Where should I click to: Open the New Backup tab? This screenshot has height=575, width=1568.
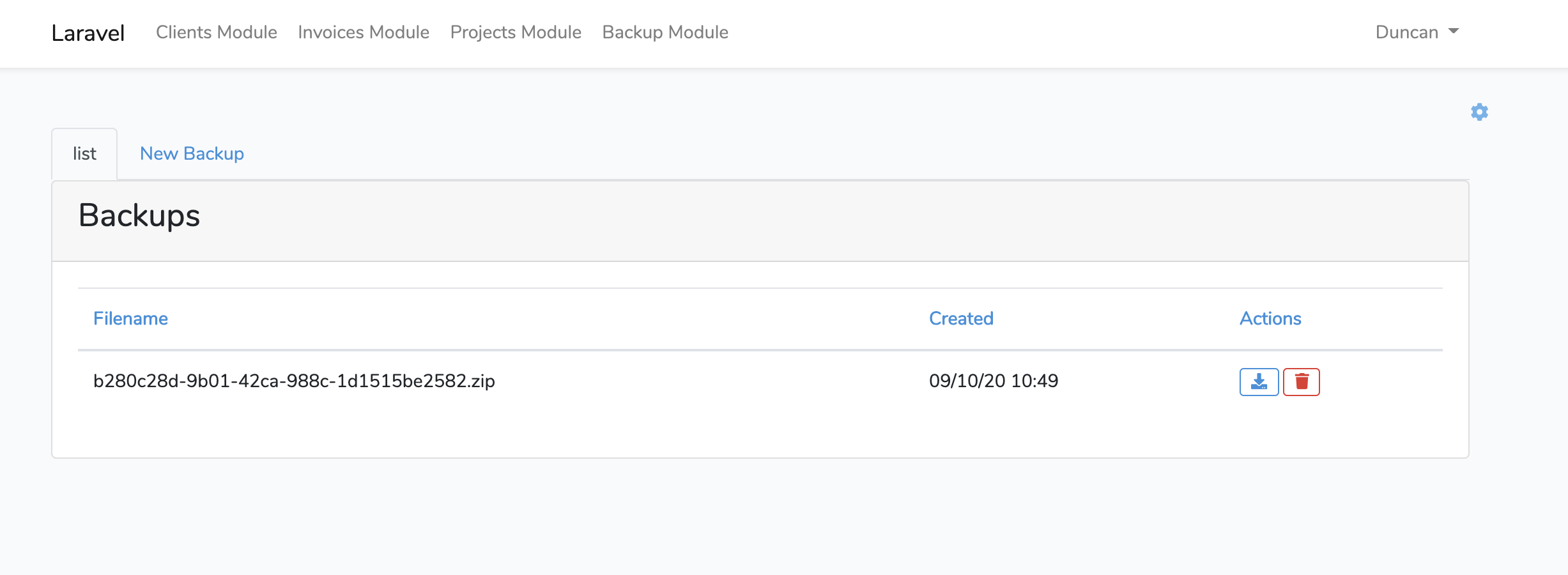[192, 154]
